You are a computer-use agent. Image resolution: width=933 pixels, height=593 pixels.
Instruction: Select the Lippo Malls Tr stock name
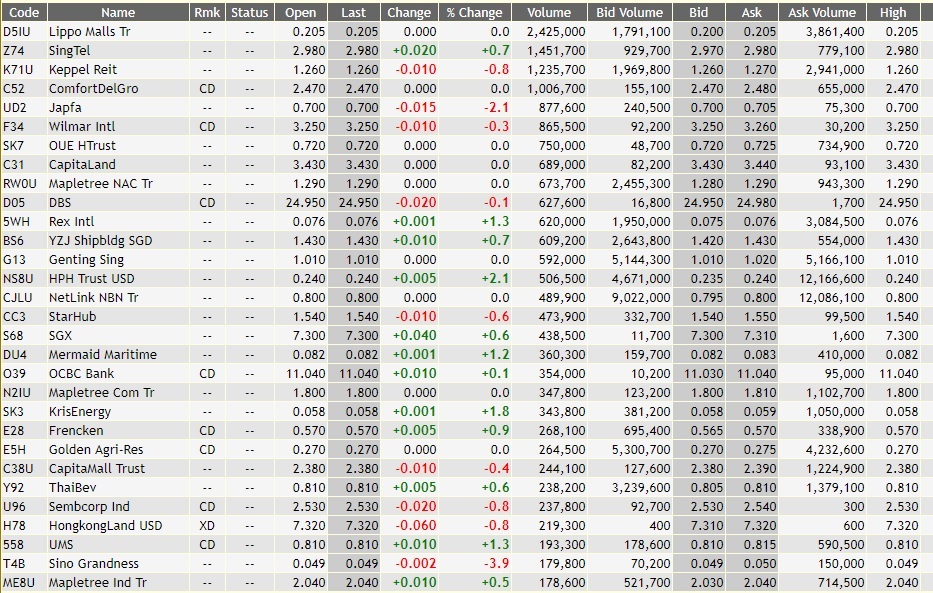(89, 32)
